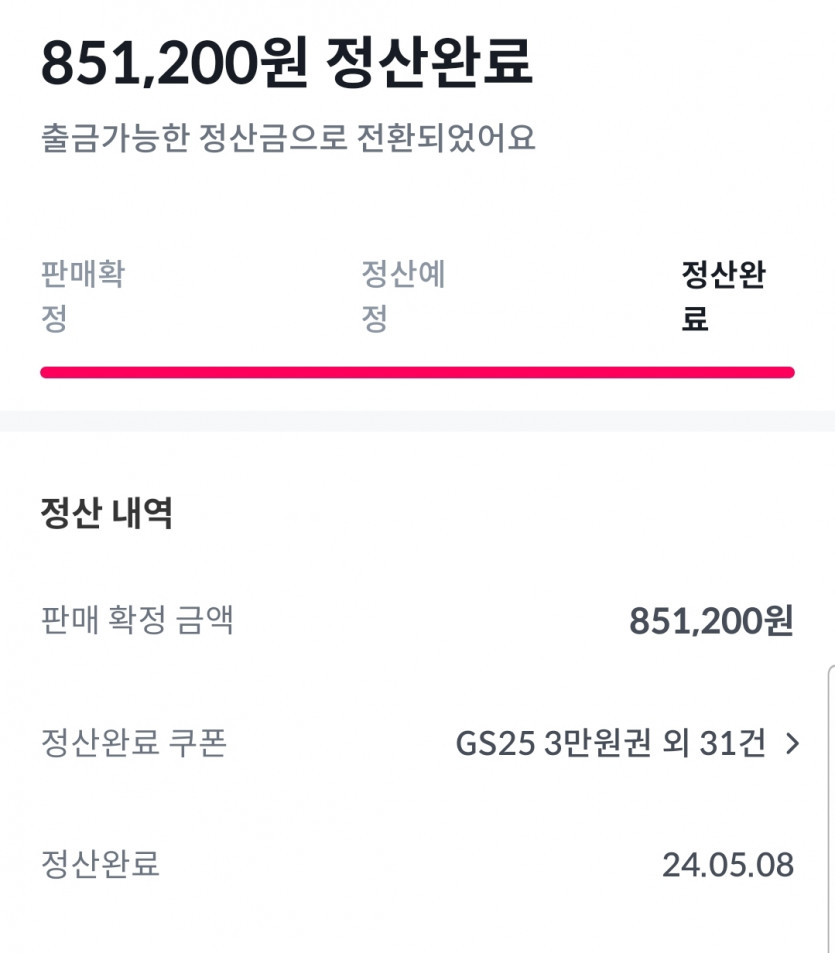Select the bold 정산완료 step label
Viewport: 835px width, 953px height.
723,296
